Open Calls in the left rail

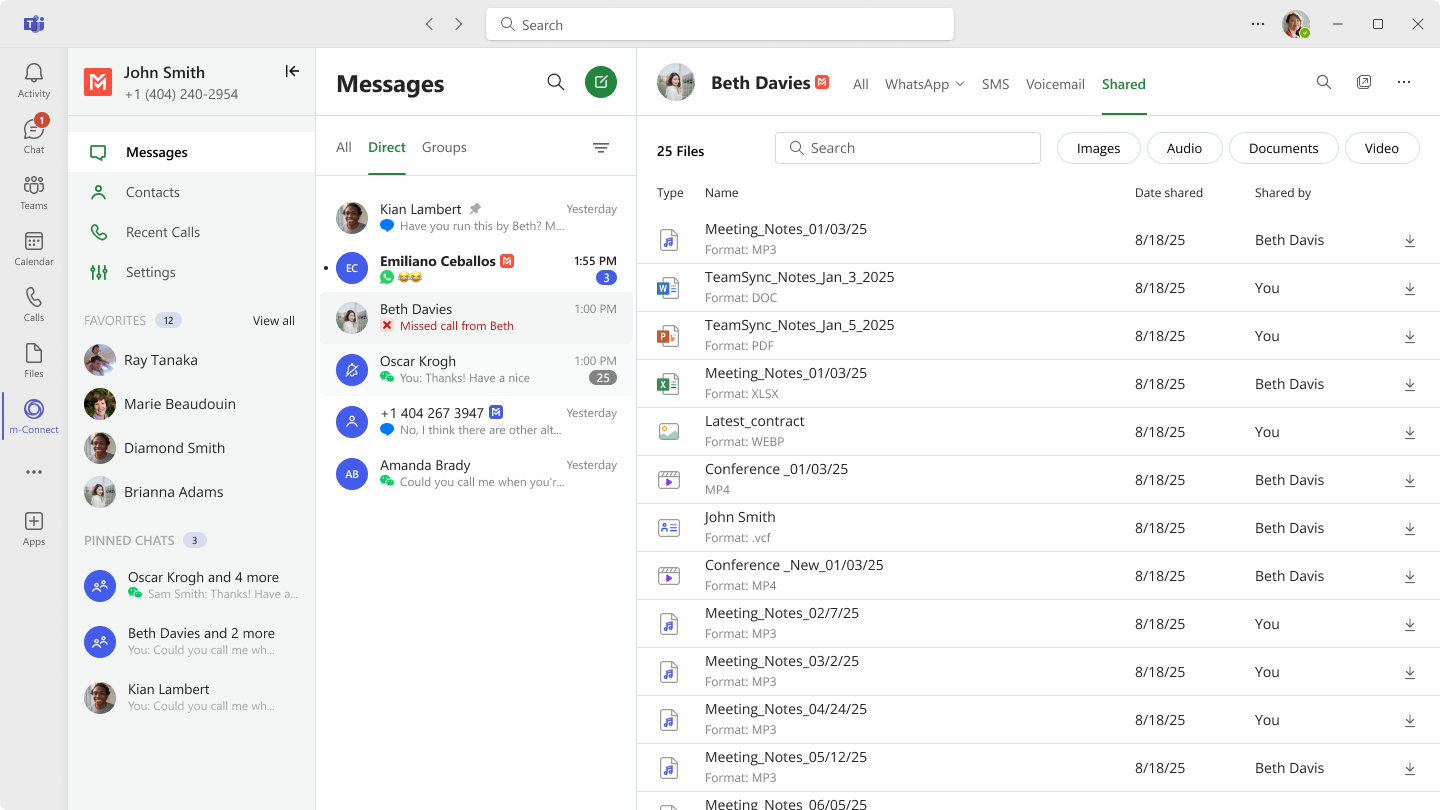point(34,304)
